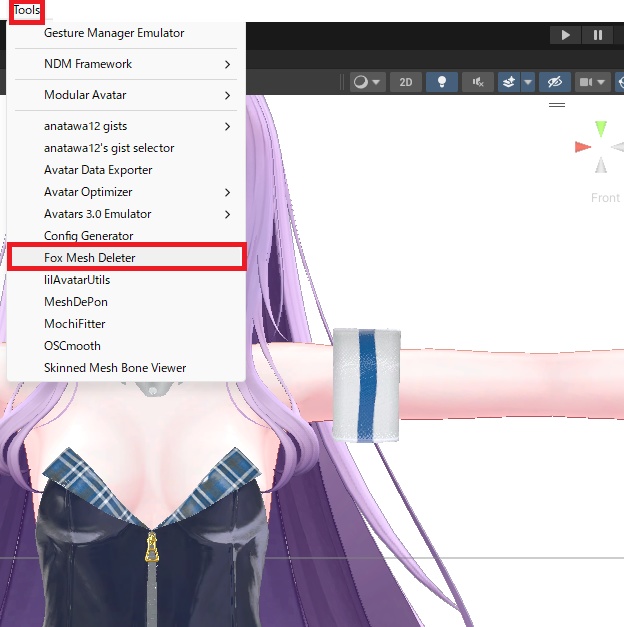
Task: Open Skinned Mesh Bone Viewer
Action: pos(126,368)
